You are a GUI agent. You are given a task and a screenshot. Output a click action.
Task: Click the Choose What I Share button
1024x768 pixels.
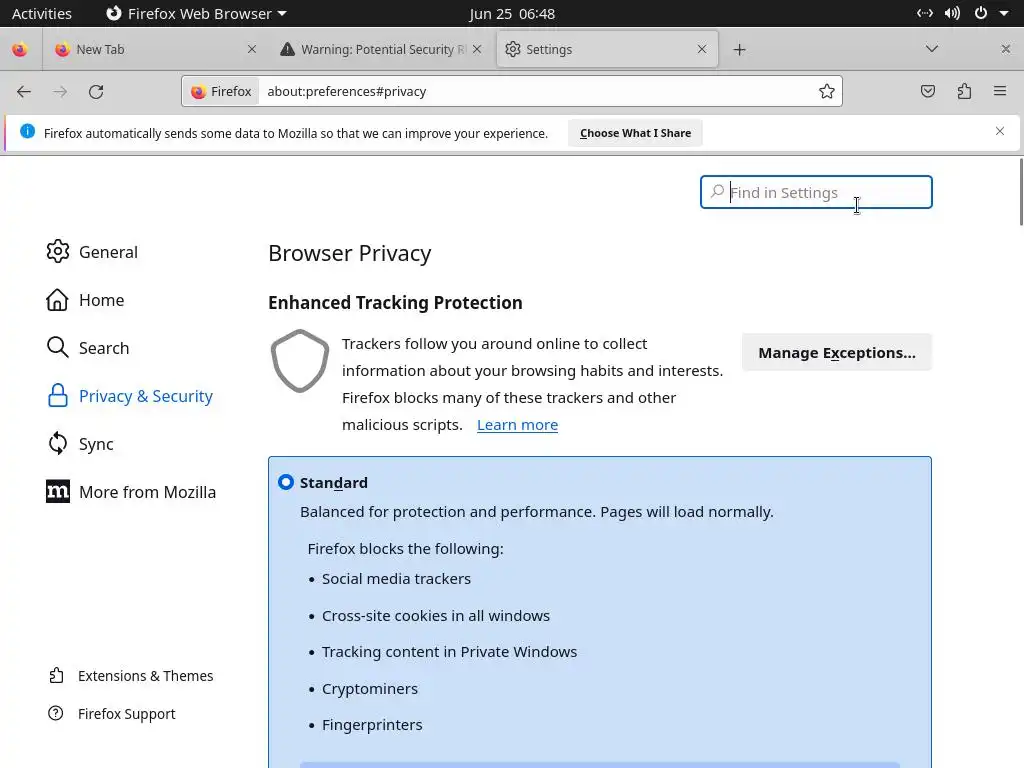[x=635, y=133]
